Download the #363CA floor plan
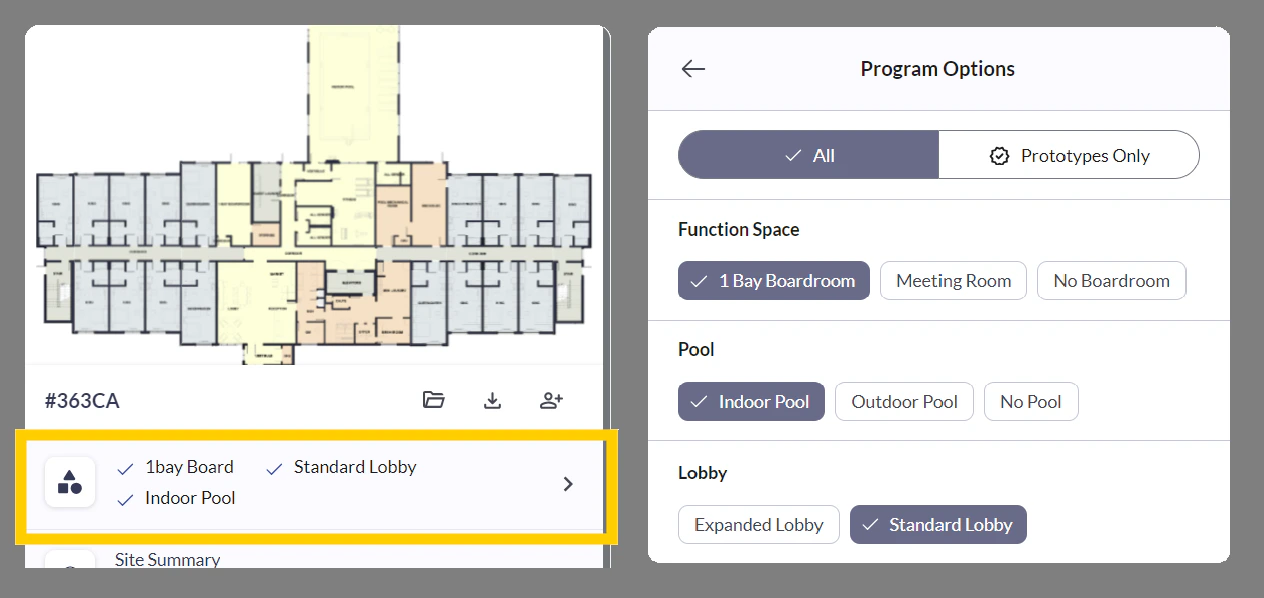This screenshot has width=1264, height=598. [492, 399]
